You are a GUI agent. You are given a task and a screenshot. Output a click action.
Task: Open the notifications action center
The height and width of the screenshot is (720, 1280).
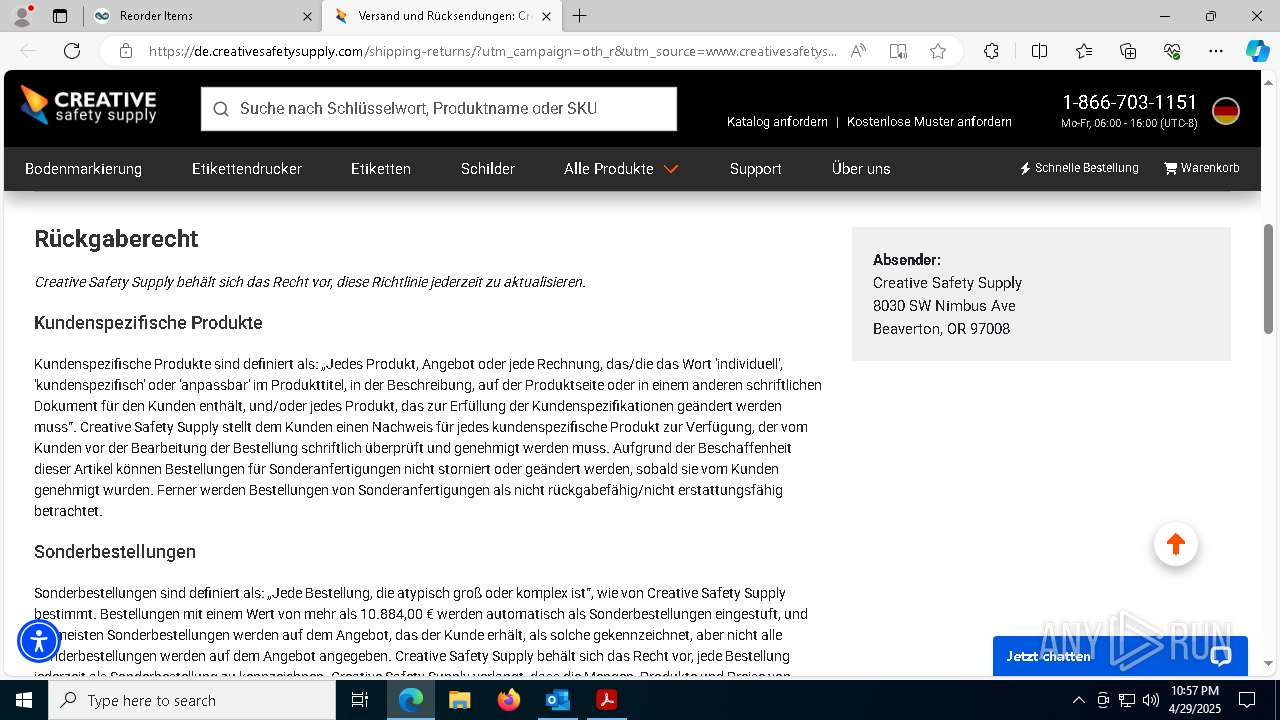[1247, 700]
